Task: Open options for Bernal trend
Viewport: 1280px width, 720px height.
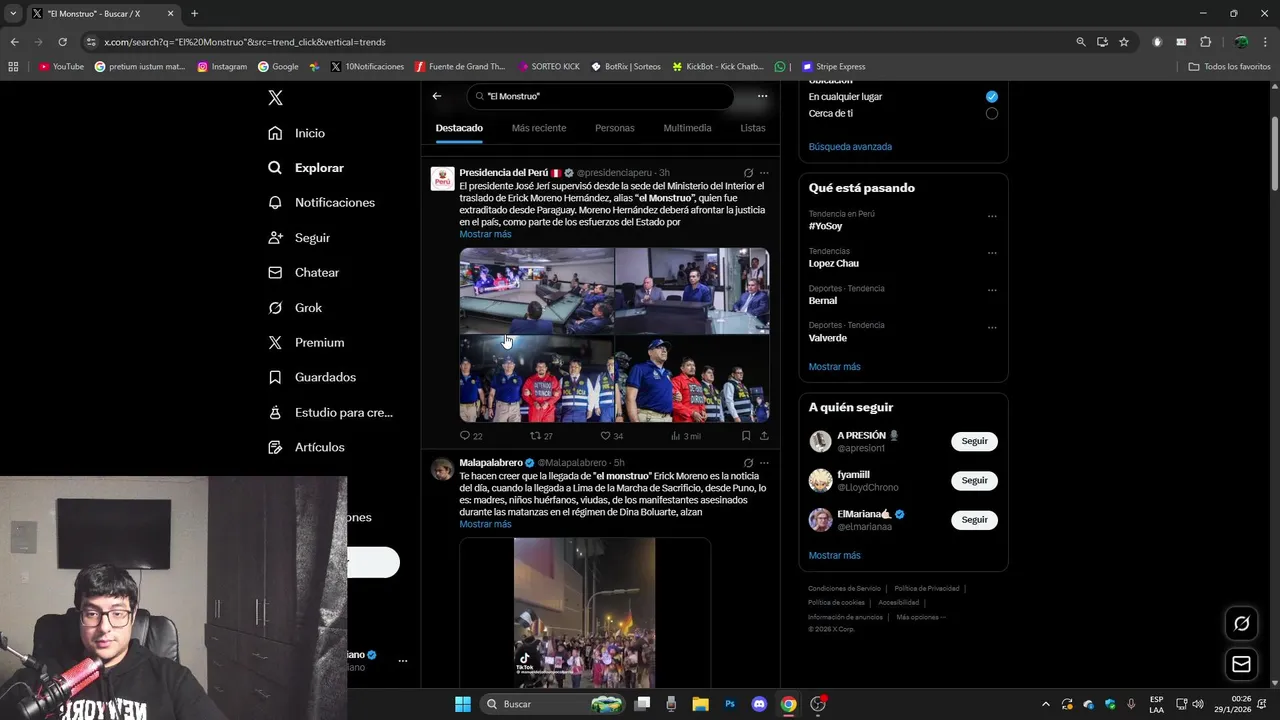Action: tap(992, 290)
